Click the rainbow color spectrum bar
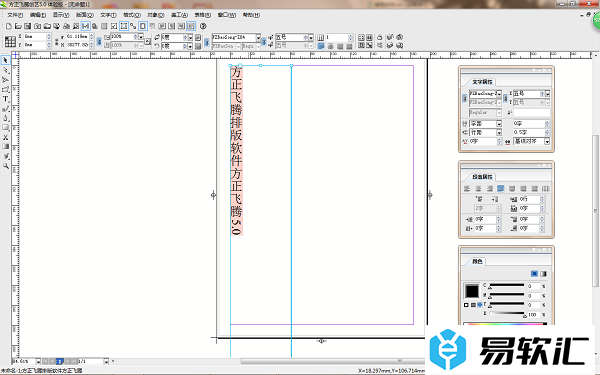Screen dimensions: 600x375 click(x=505, y=324)
